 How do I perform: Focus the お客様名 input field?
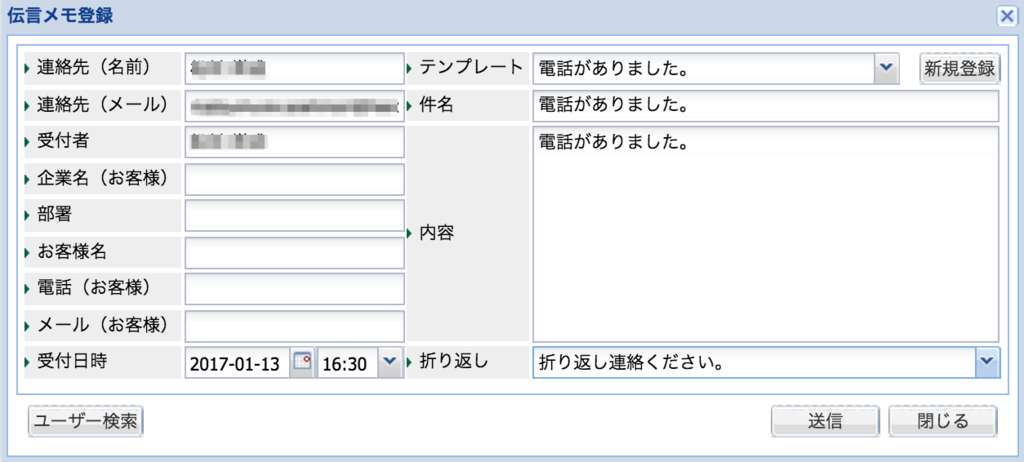click(x=295, y=253)
